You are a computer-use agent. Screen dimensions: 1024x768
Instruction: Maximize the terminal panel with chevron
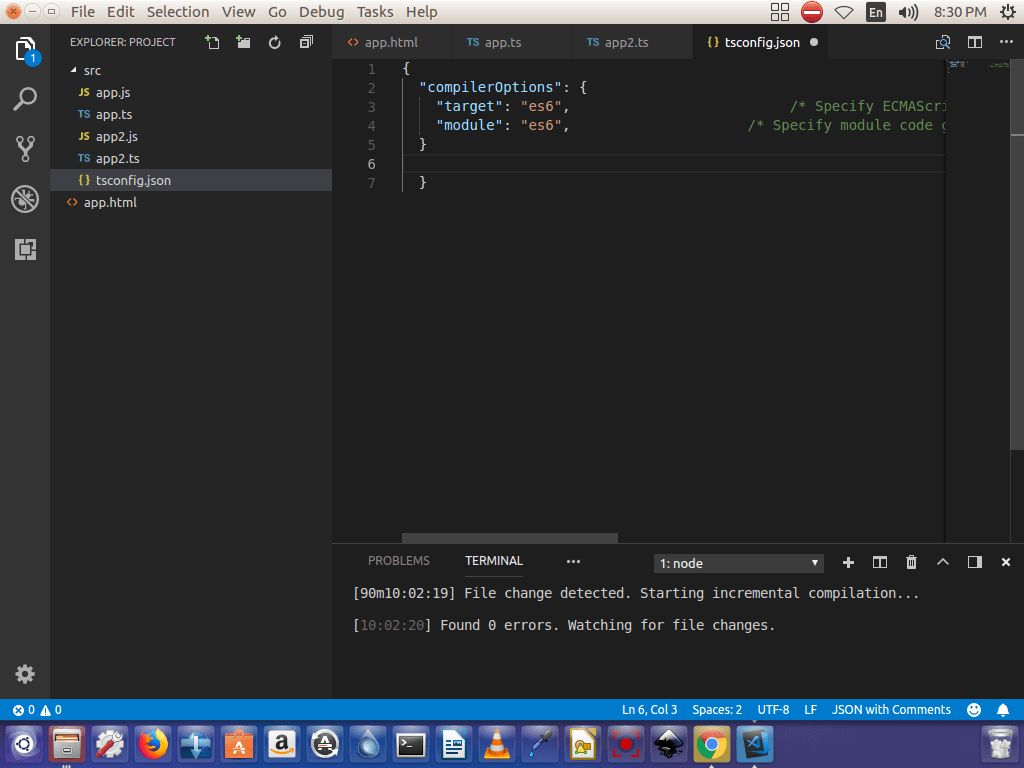click(942, 562)
